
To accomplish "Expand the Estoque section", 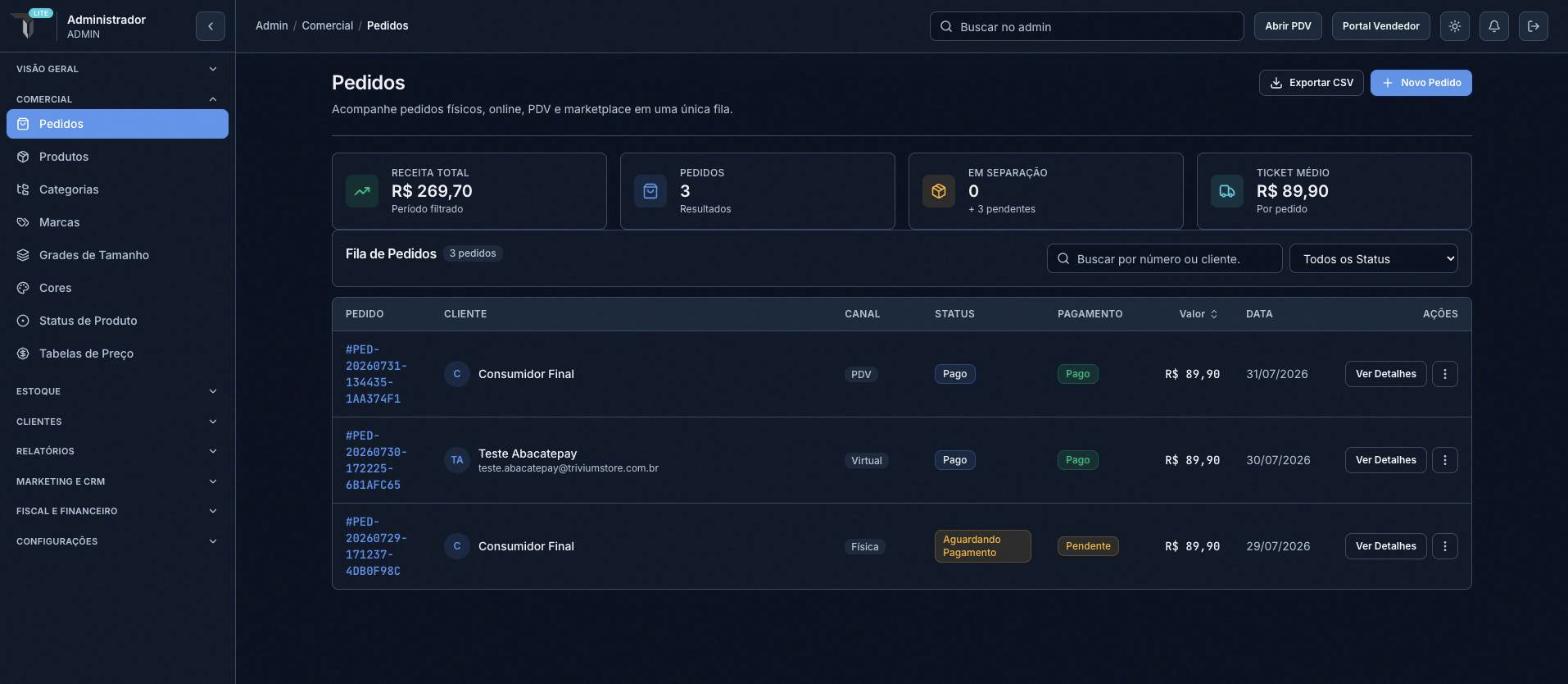I will 117,391.
